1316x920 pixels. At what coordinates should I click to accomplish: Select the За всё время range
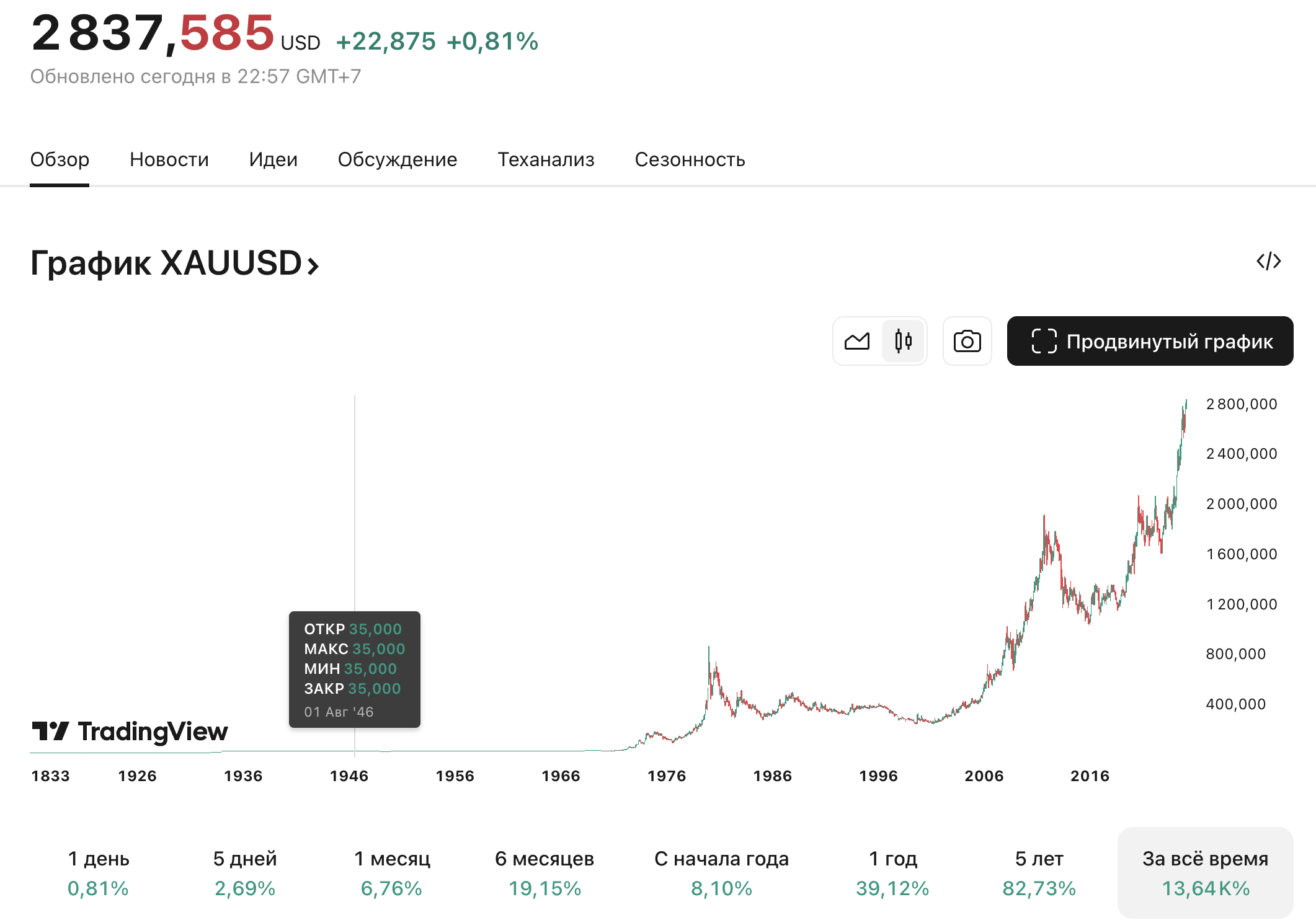click(x=1205, y=873)
